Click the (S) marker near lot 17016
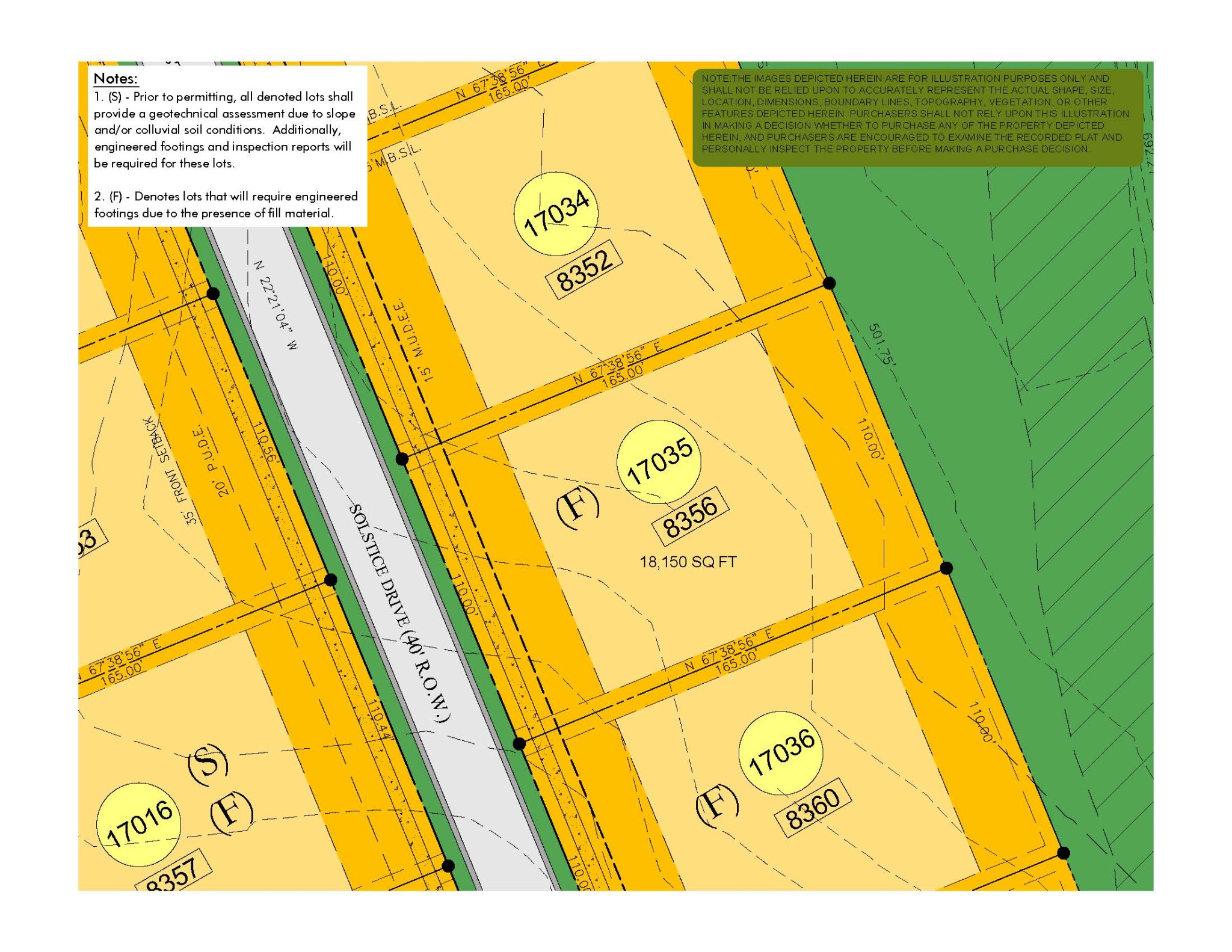The width and height of the screenshot is (1232, 952). [208, 764]
